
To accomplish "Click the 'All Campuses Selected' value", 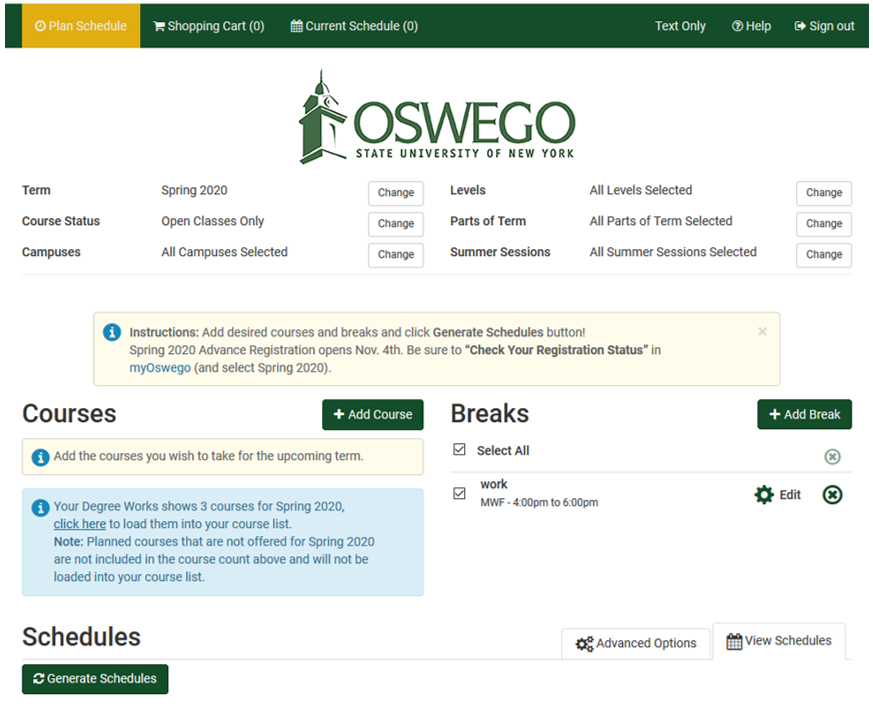I will pos(224,252).
